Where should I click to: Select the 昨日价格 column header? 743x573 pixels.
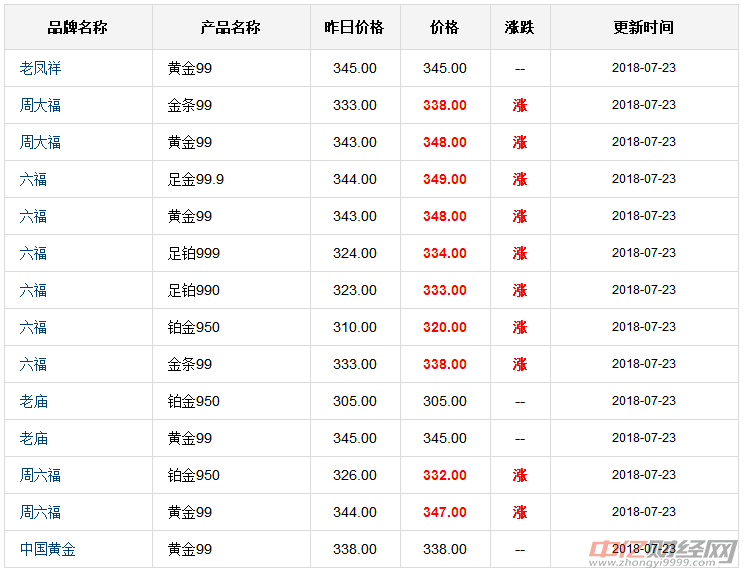click(354, 28)
